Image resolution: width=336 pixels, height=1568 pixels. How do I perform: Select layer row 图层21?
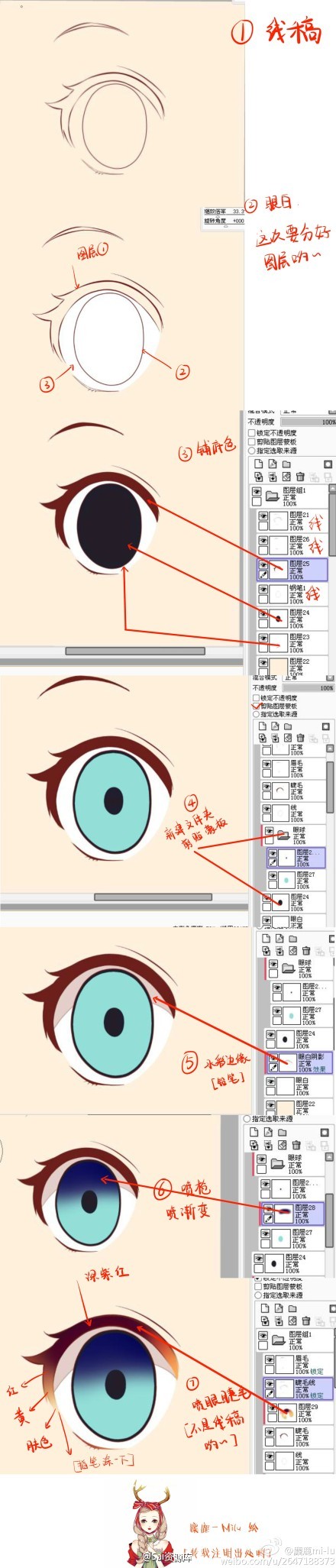coord(292,522)
